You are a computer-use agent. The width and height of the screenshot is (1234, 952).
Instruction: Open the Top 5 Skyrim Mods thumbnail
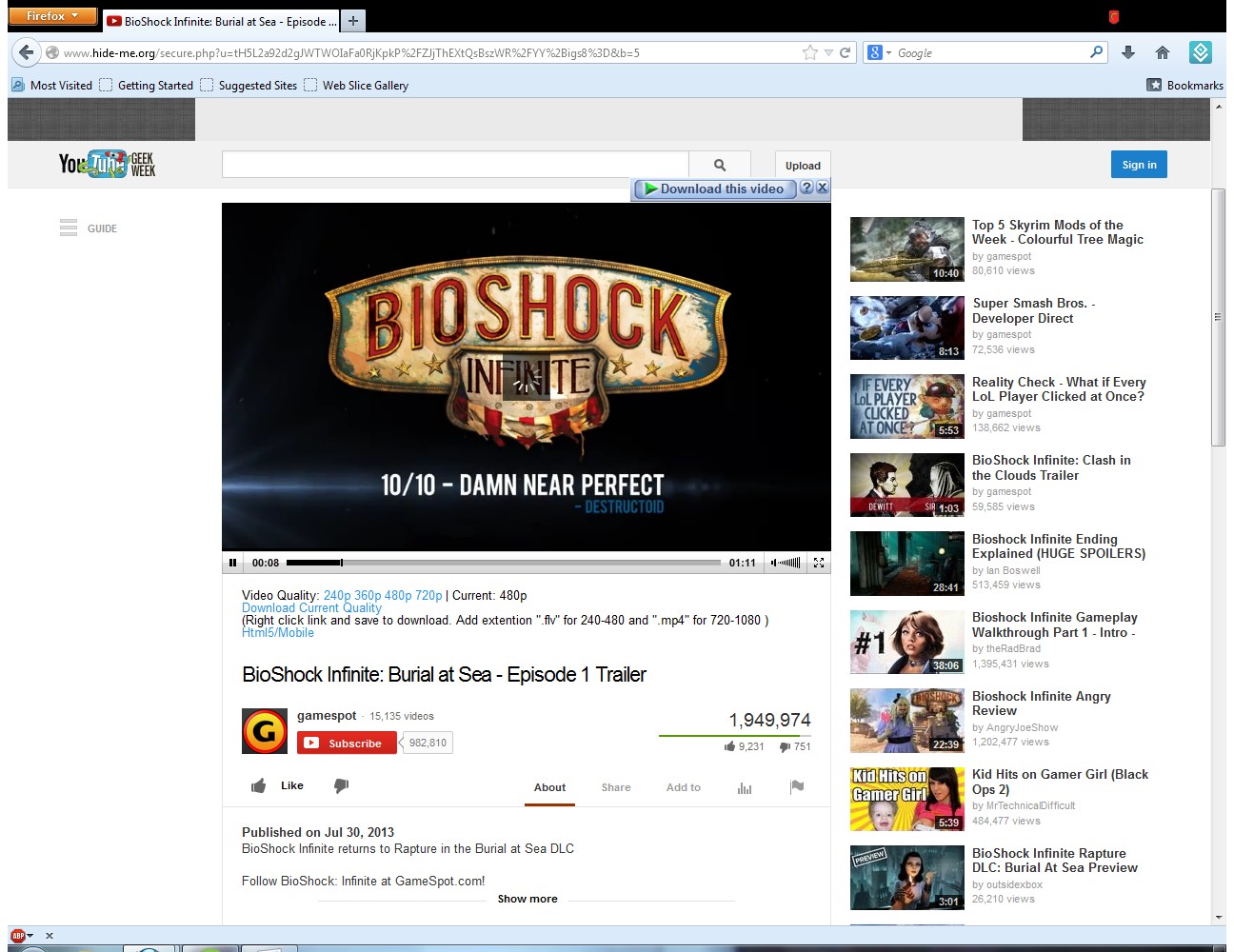coord(907,249)
